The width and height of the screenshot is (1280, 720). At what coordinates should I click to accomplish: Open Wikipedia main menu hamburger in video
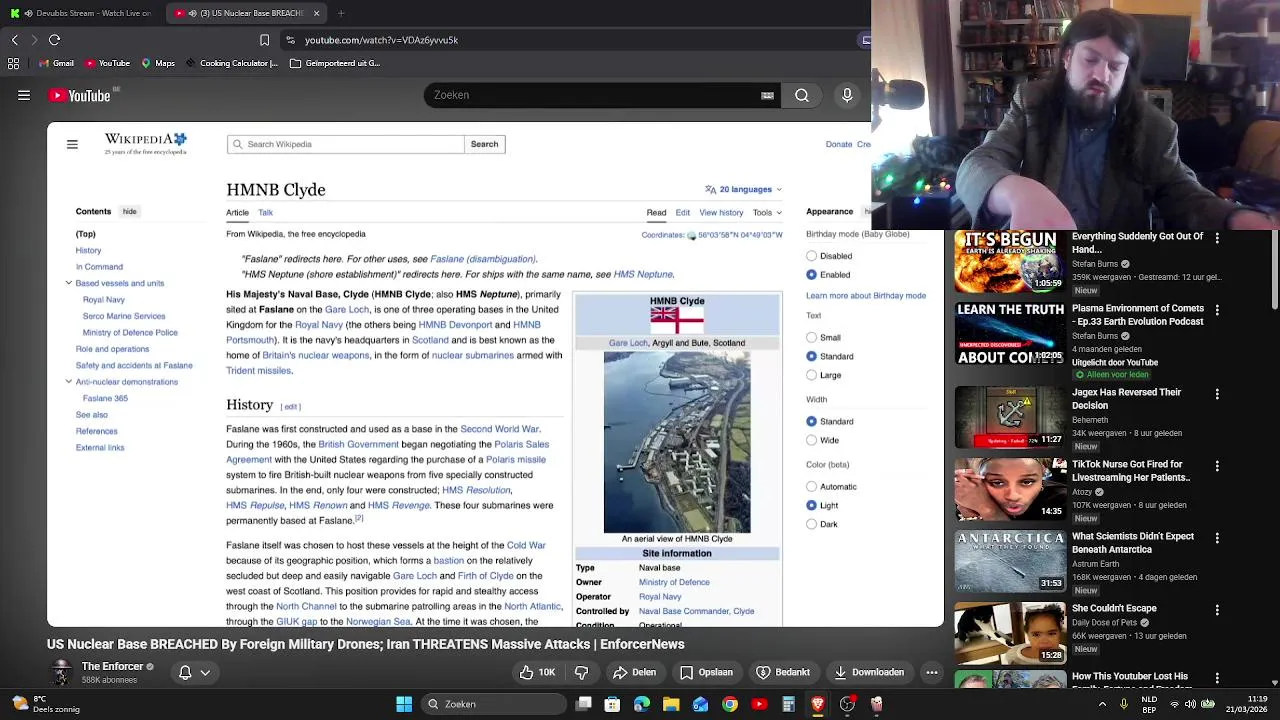(72, 144)
